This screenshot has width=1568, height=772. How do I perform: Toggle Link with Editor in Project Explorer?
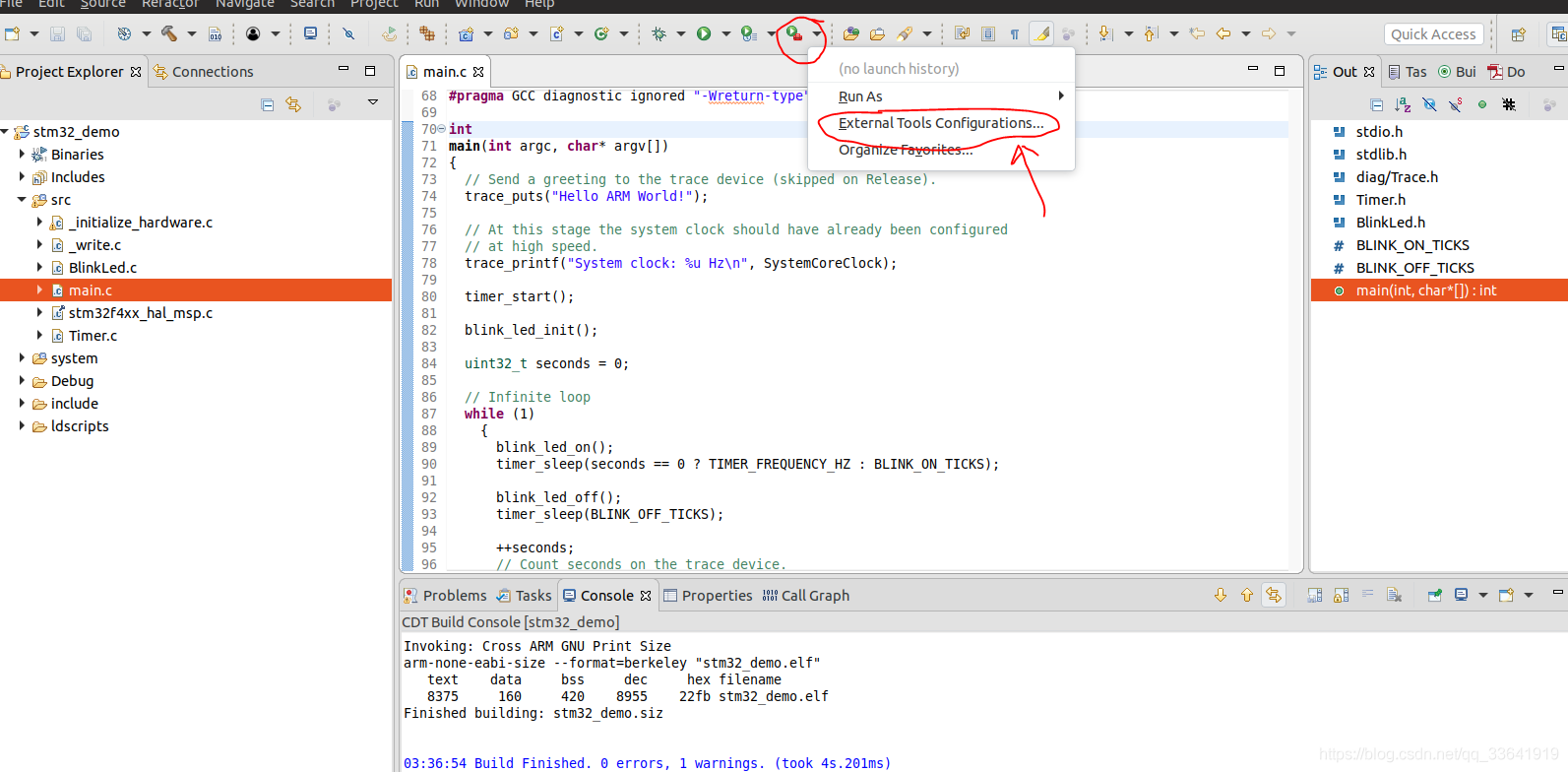click(x=293, y=104)
